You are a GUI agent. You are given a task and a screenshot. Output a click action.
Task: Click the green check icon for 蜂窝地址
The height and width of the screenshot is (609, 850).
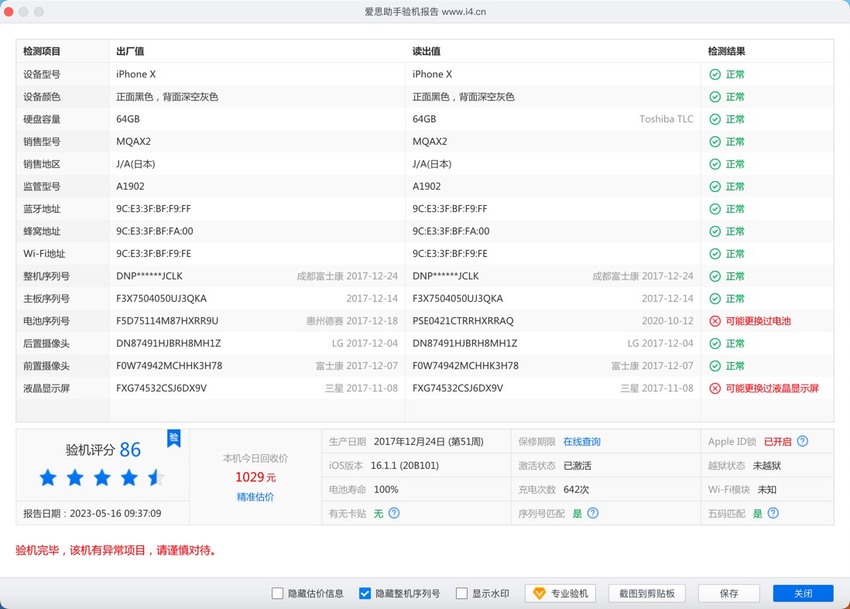tap(715, 232)
